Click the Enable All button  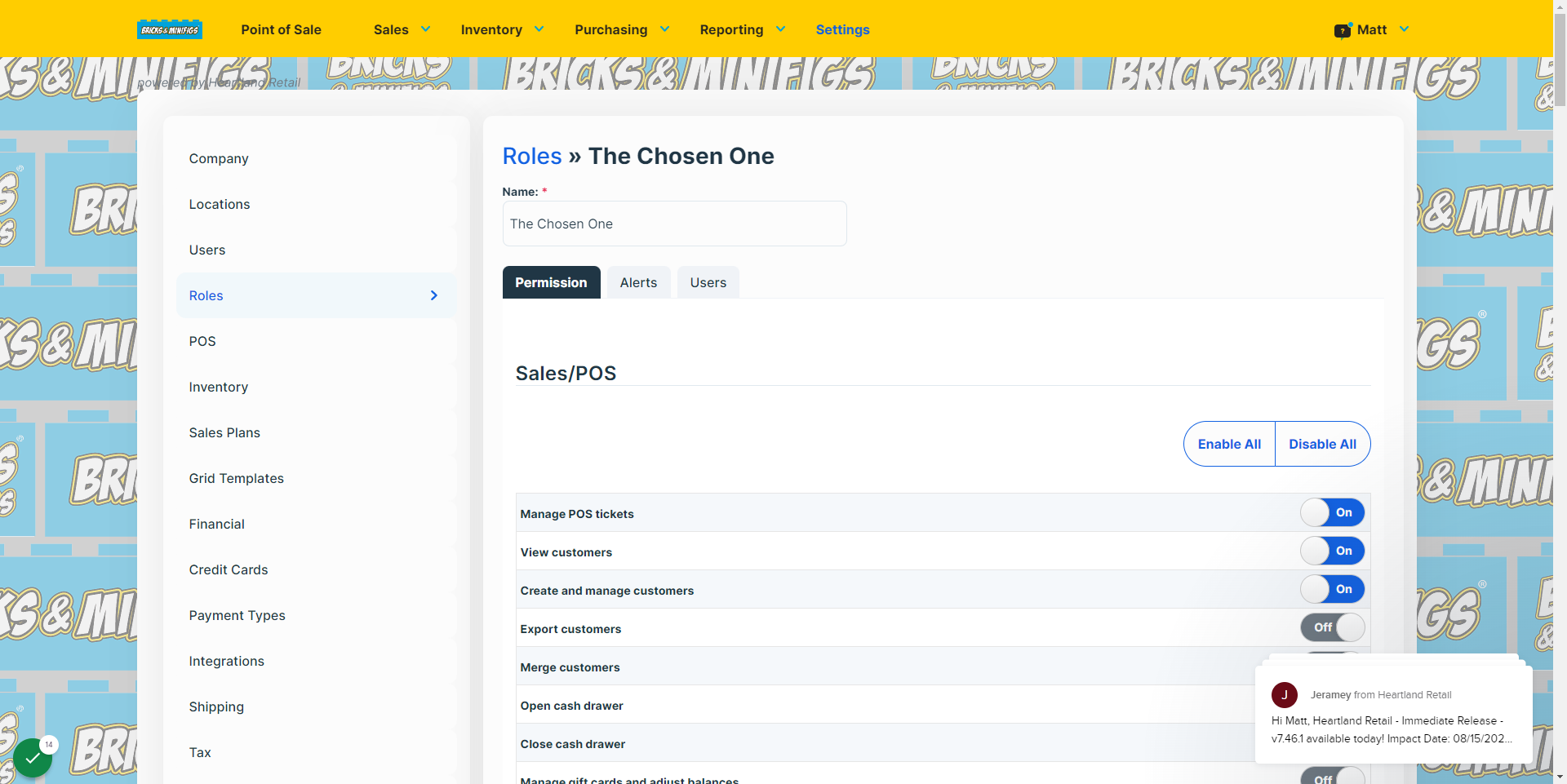point(1229,444)
